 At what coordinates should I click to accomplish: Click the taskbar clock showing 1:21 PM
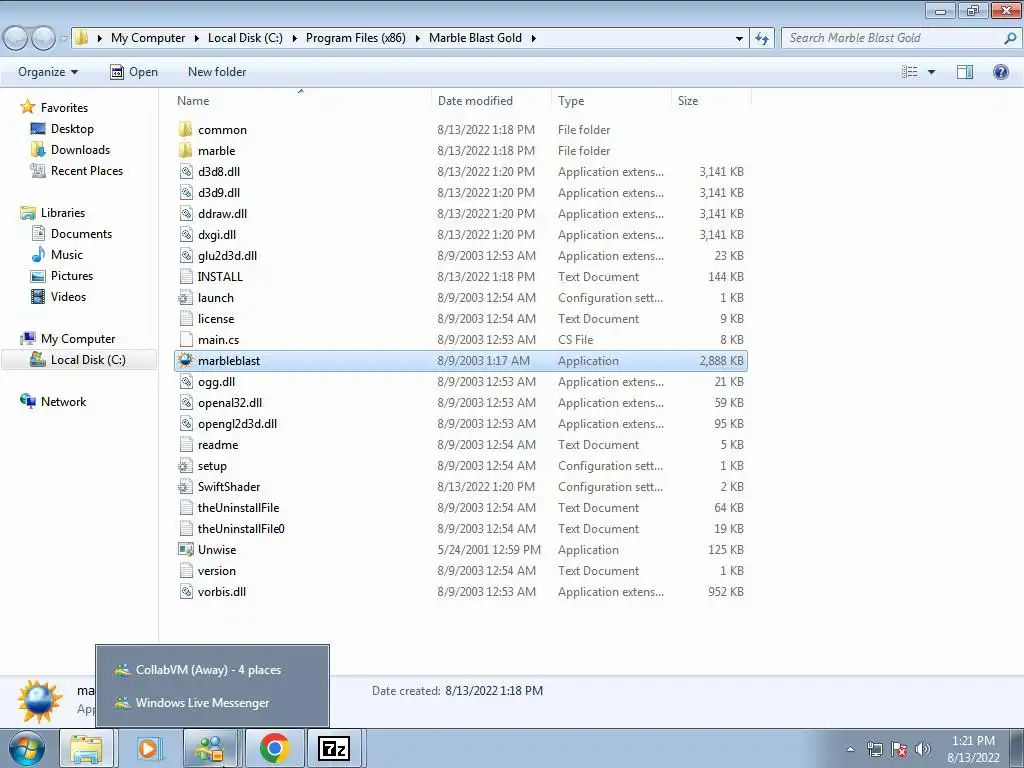click(973, 748)
